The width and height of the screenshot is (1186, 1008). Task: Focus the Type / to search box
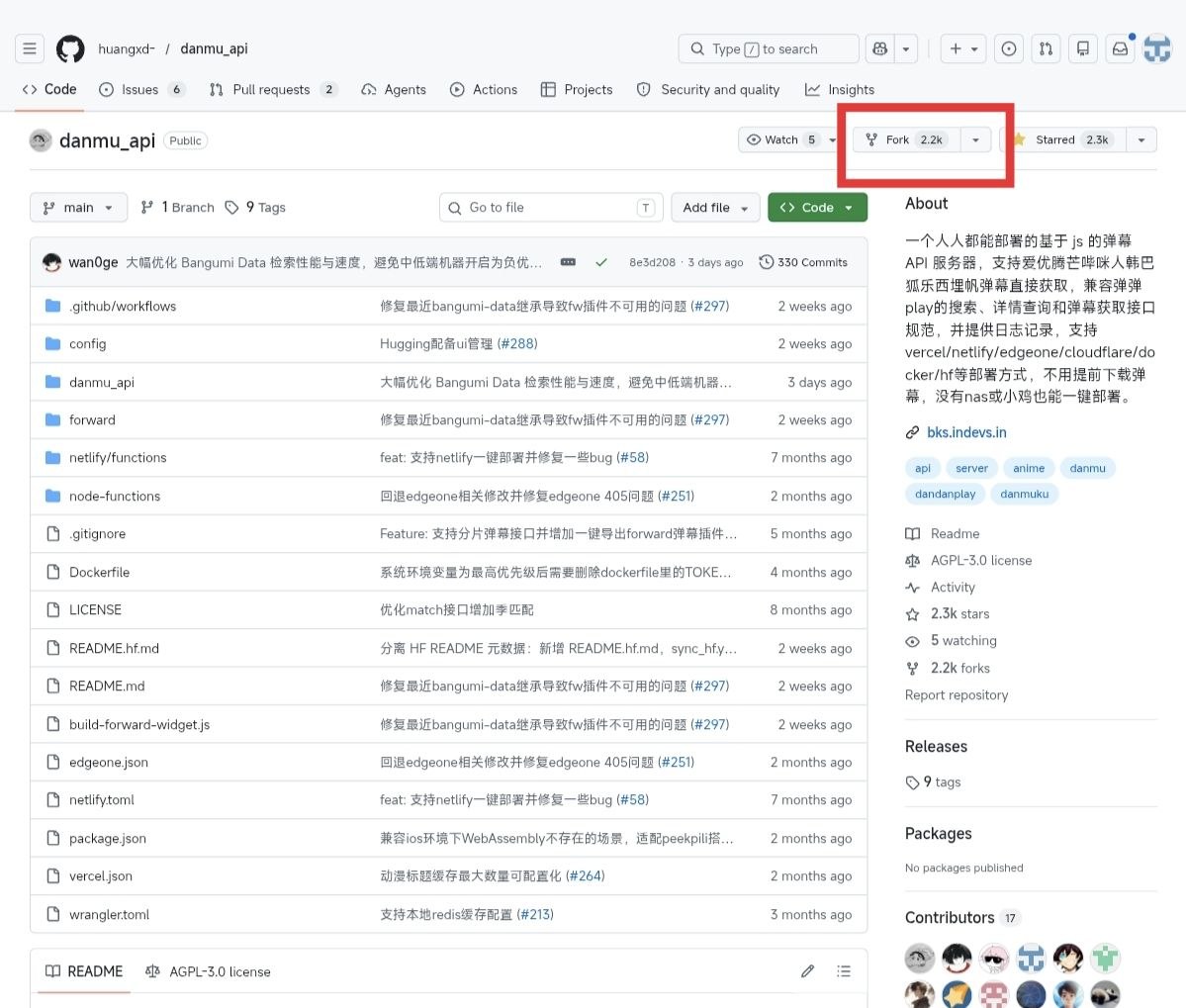(x=769, y=49)
